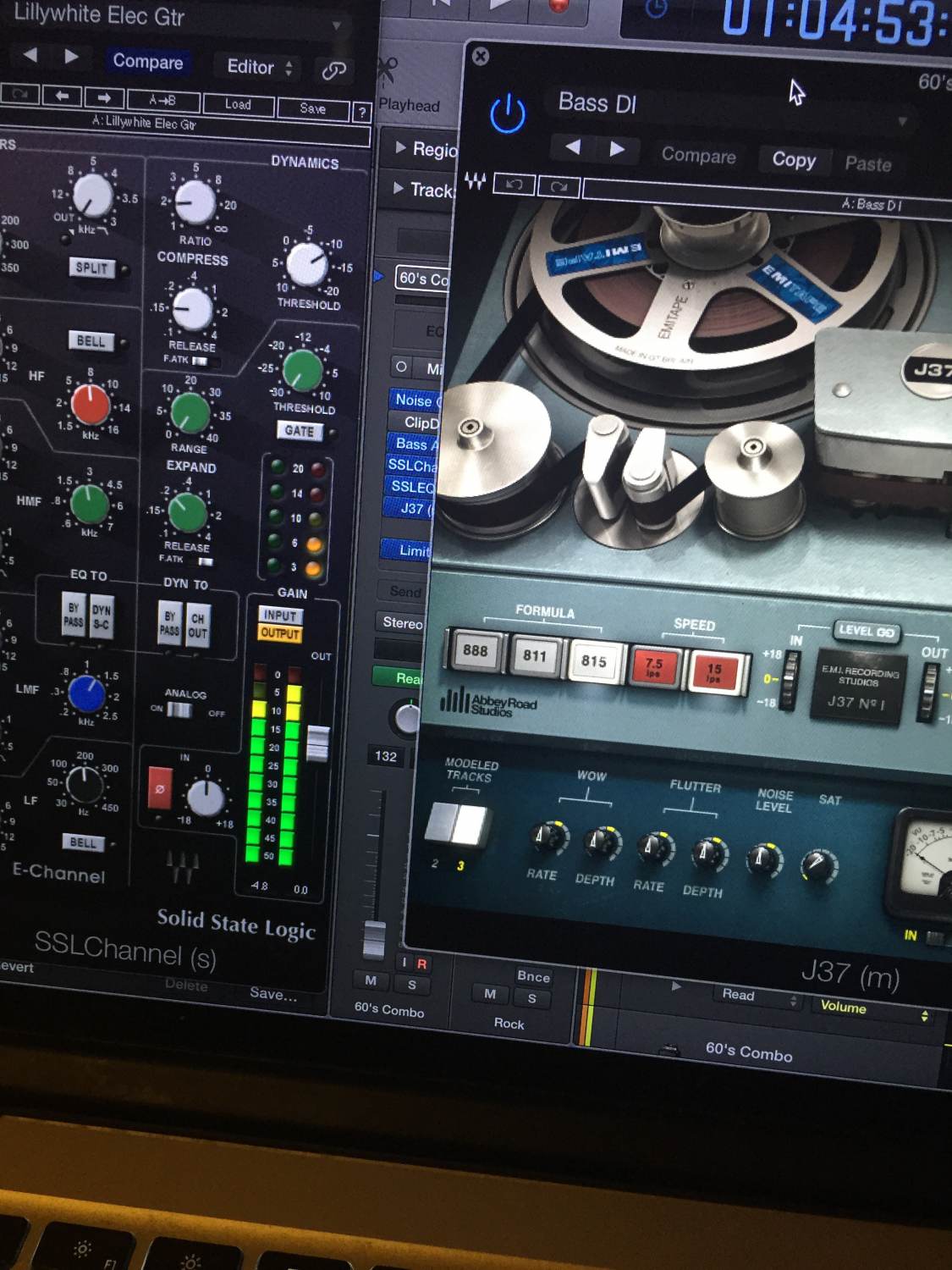
Task: Toggle BY PASS under DYN TO
Action: click(x=170, y=623)
